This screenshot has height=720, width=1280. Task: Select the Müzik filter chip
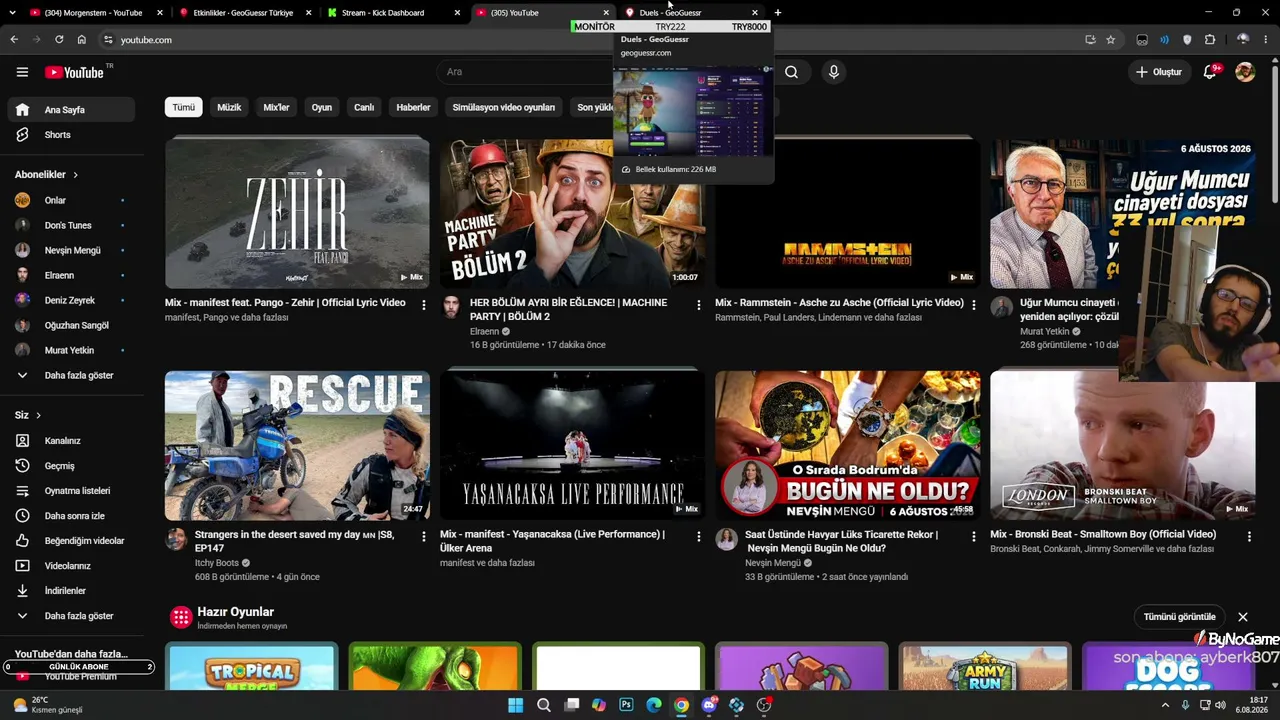pyautogui.click(x=229, y=107)
